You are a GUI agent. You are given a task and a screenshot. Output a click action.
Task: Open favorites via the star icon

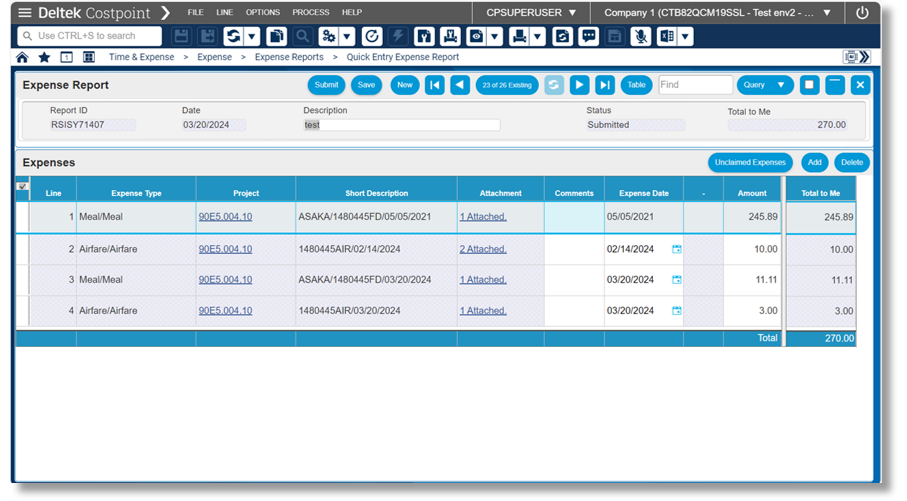pos(44,57)
